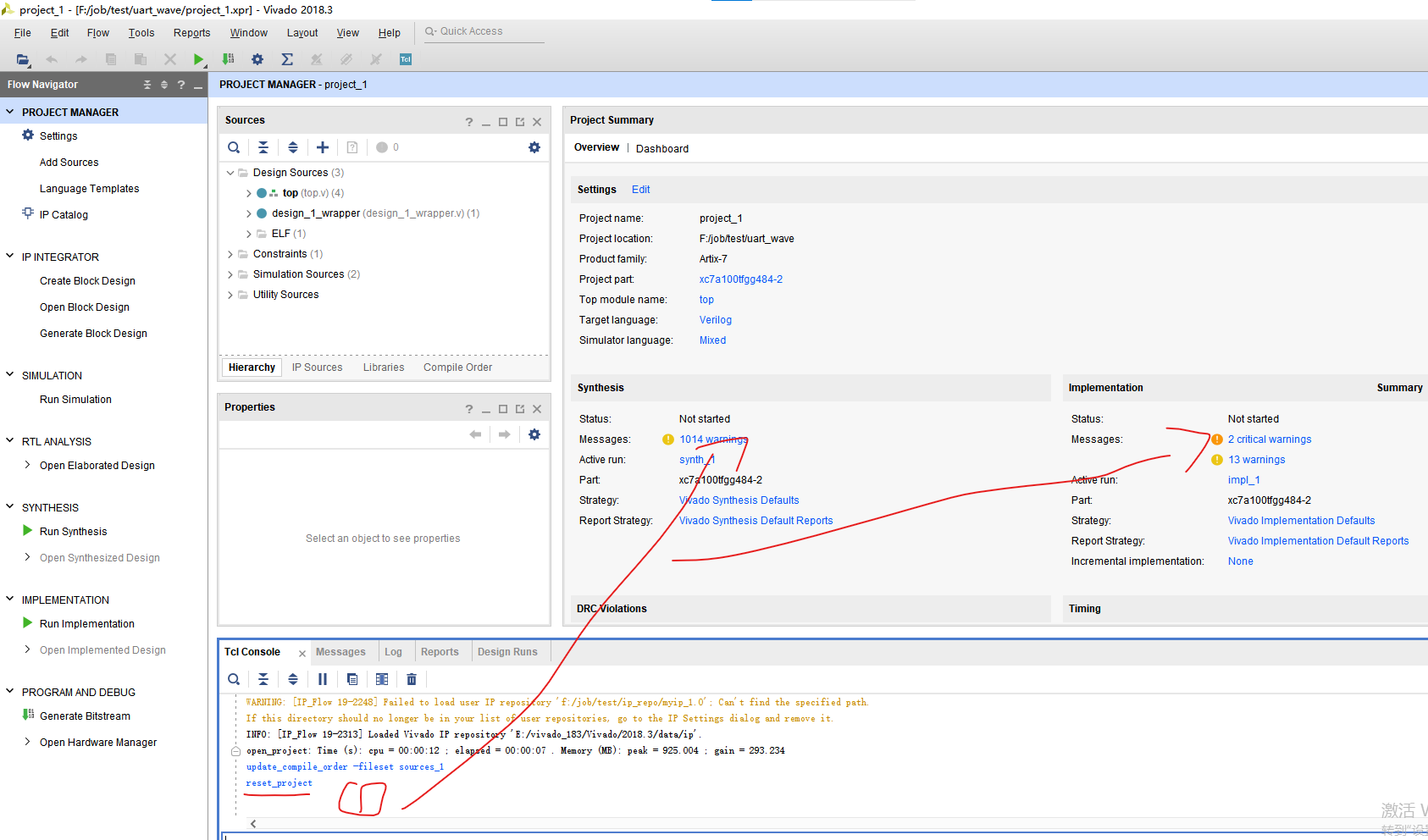Open Properties panel settings gear
This screenshot has height=840, width=1428.
click(534, 434)
